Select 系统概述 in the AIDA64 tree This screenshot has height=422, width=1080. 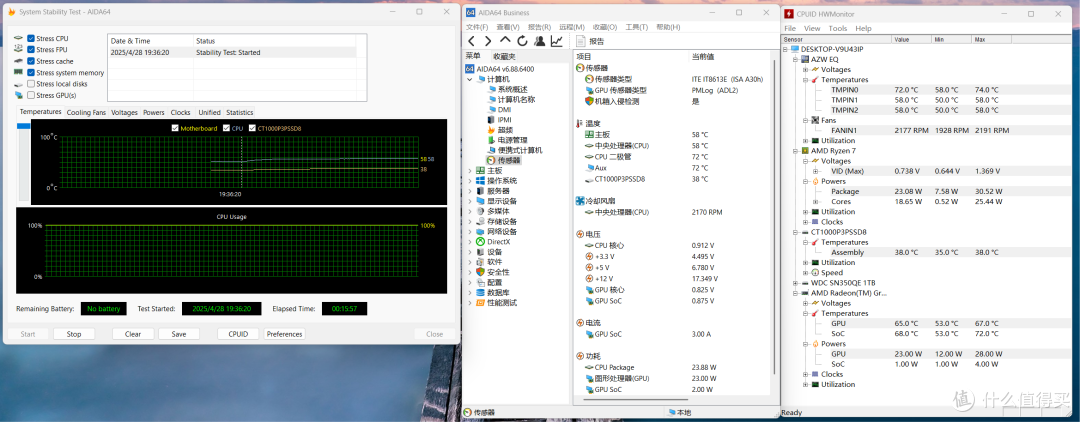[512, 89]
